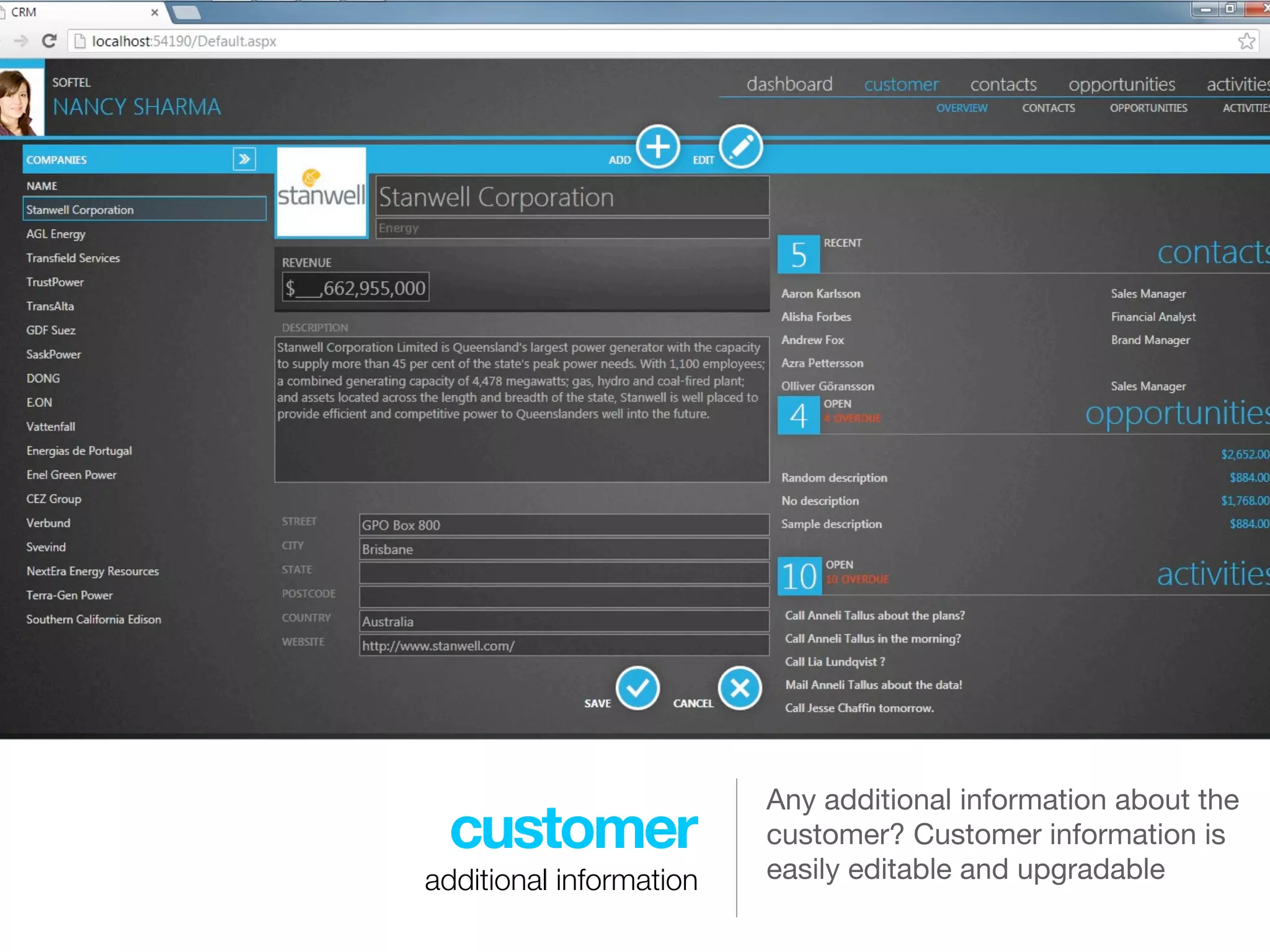Open contact Alisha Forbes
The width and height of the screenshot is (1270, 952).
click(816, 317)
